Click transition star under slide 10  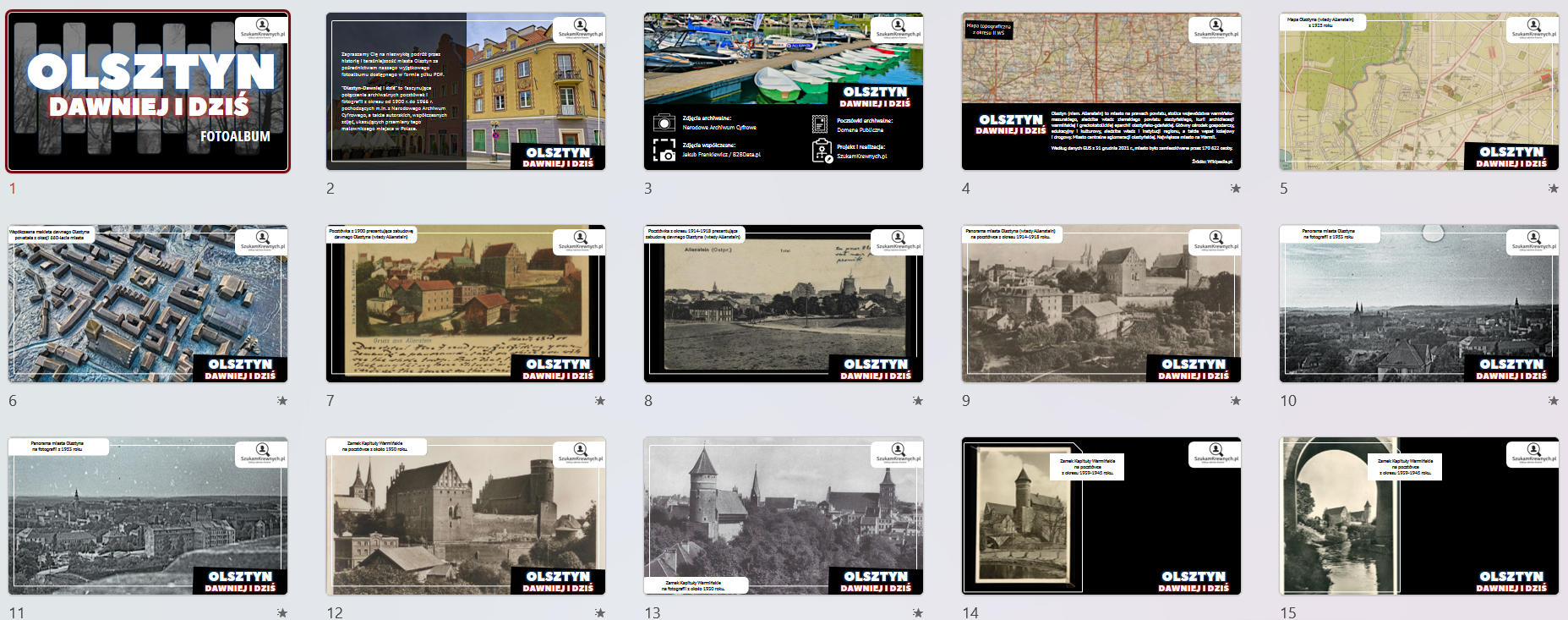click(x=1553, y=401)
